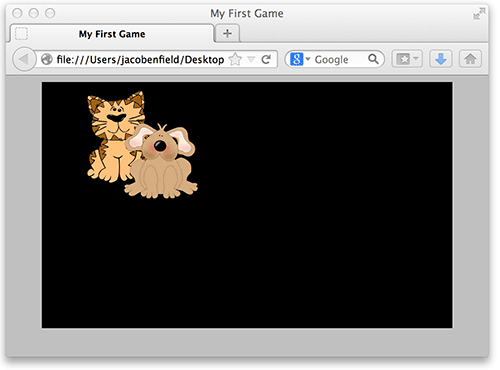Click the brown puppy dog sprite
Viewport: 500px width, 370px height.
(x=162, y=162)
